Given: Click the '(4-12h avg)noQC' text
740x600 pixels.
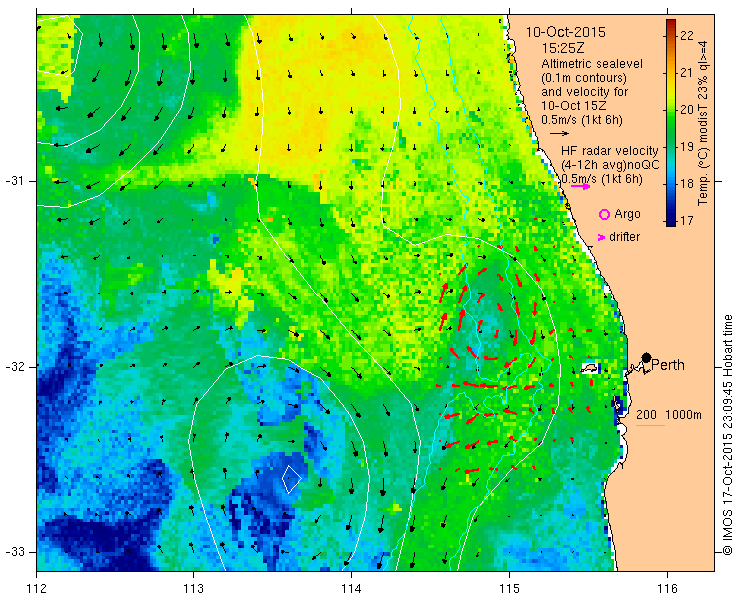Looking at the screenshot, I should click(610, 165).
